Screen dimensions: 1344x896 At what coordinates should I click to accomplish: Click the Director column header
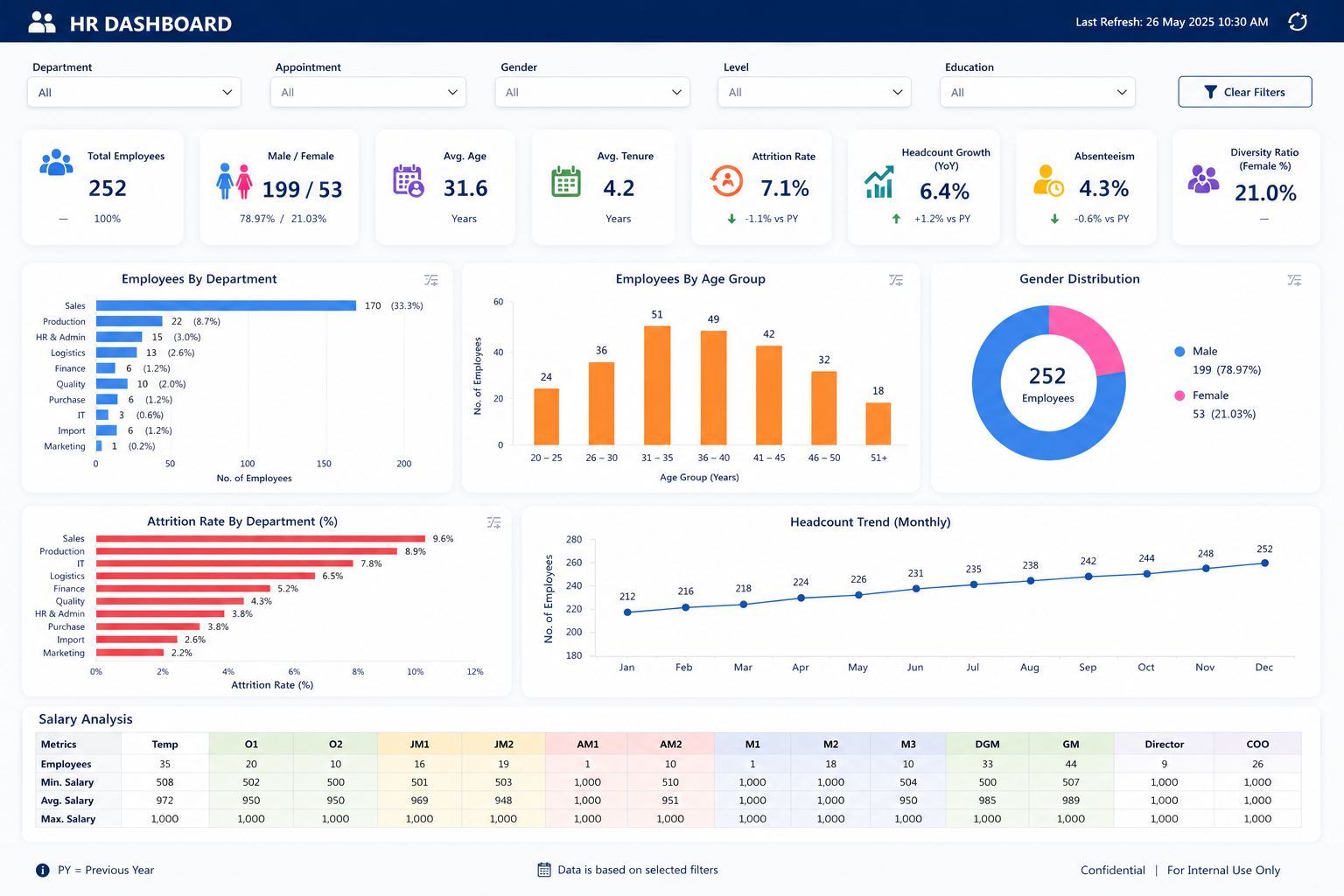click(x=1164, y=744)
